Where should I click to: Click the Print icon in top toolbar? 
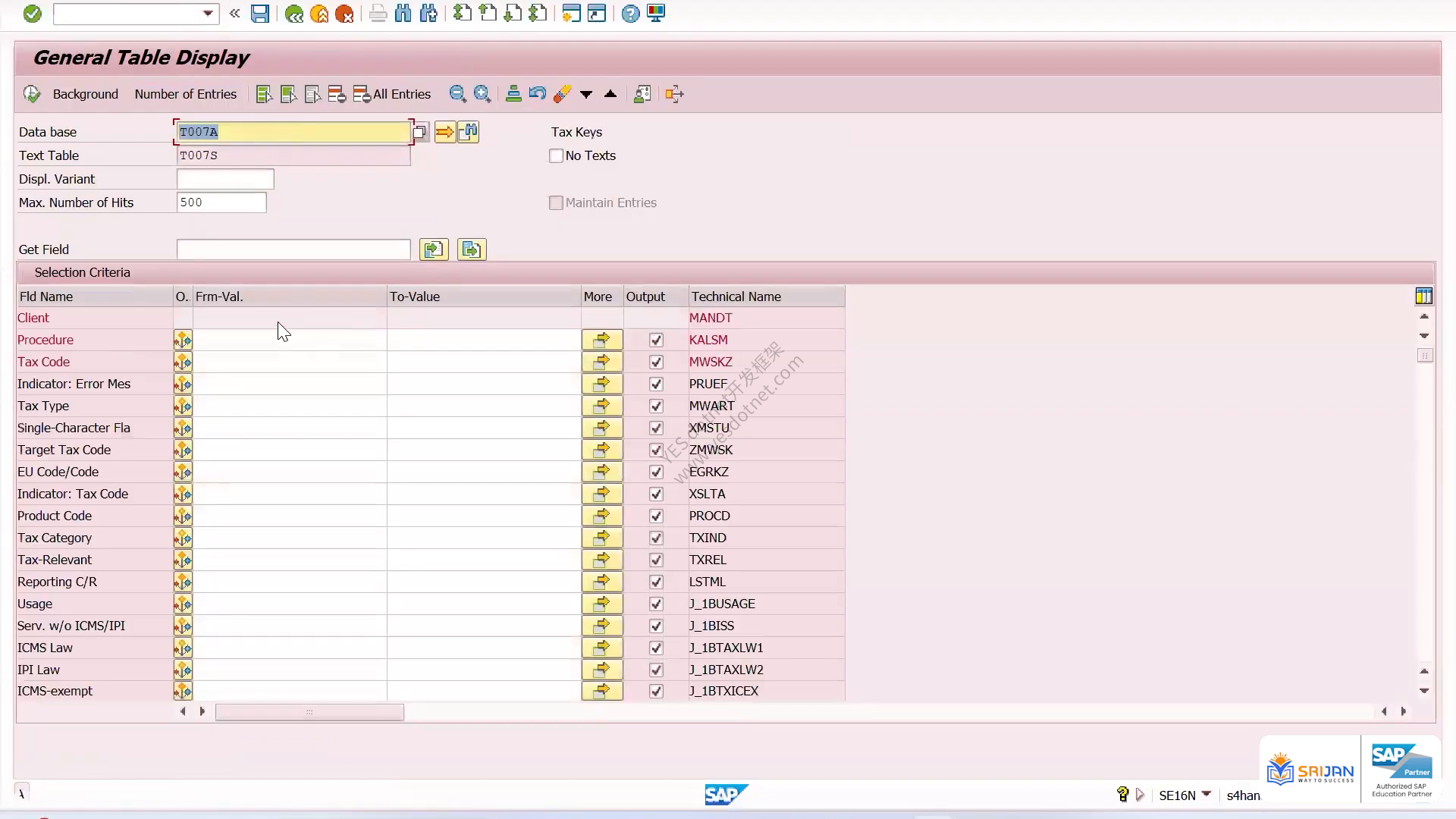(x=378, y=14)
